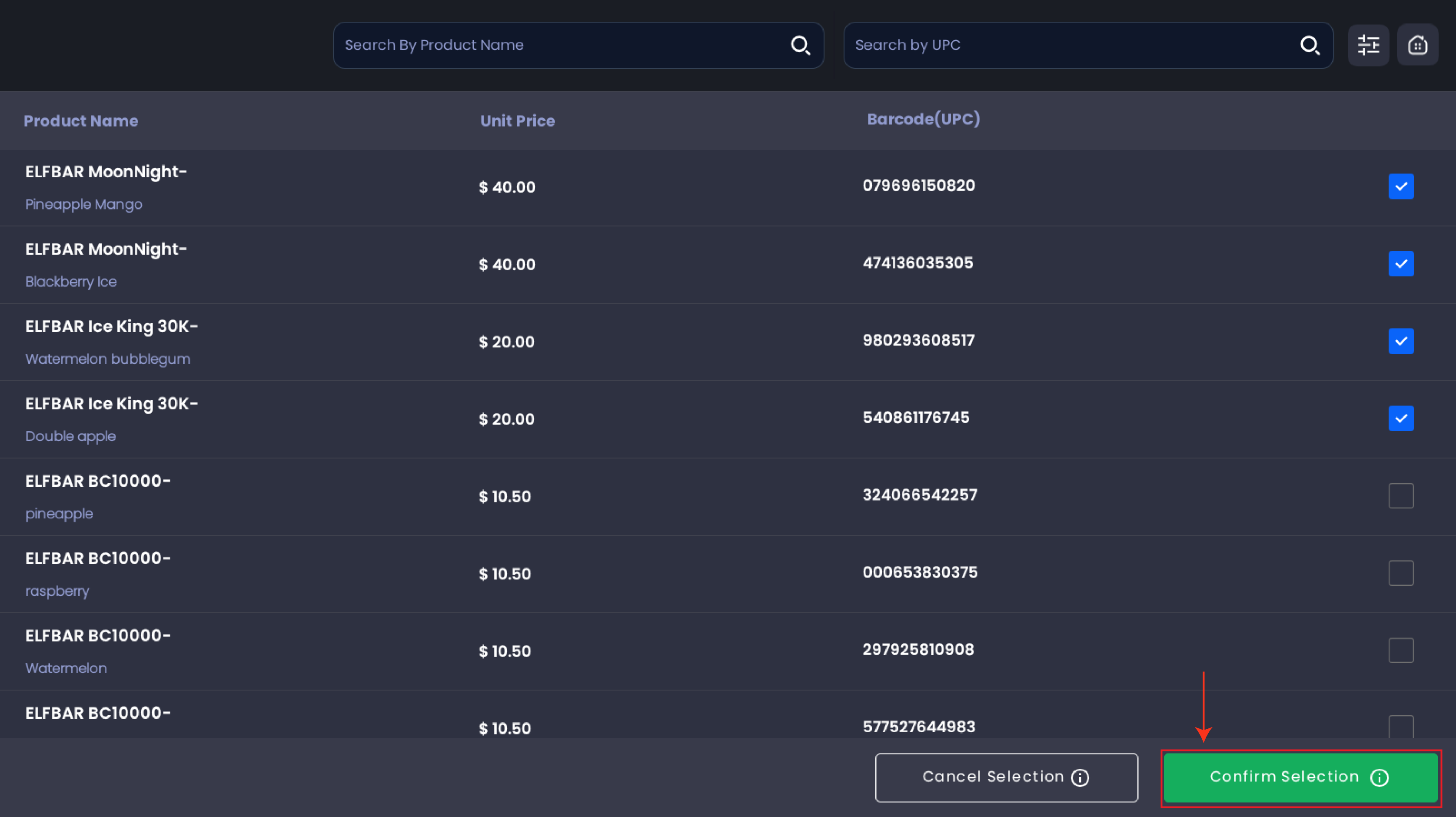Viewport: 1456px width, 817px height.
Task: Click $ 10.50 price in pineapple row
Action: click(x=505, y=497)
